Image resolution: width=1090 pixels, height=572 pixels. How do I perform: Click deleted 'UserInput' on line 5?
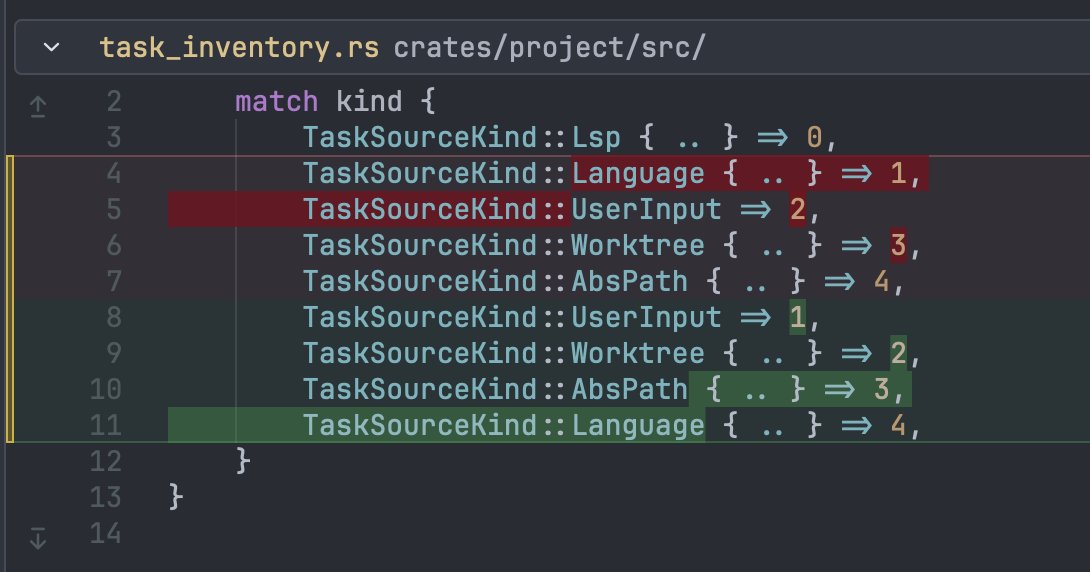(x=646, y=210)
